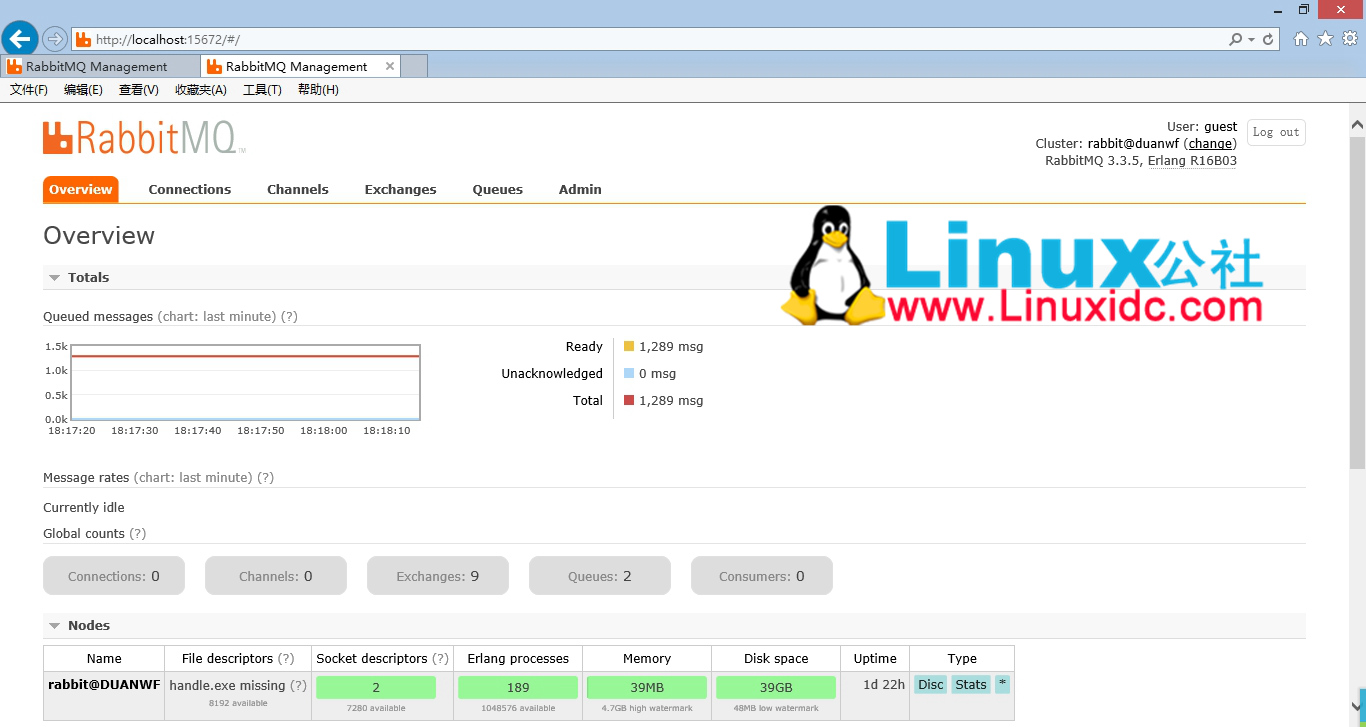Restore the browser window size

(1304, 9)
